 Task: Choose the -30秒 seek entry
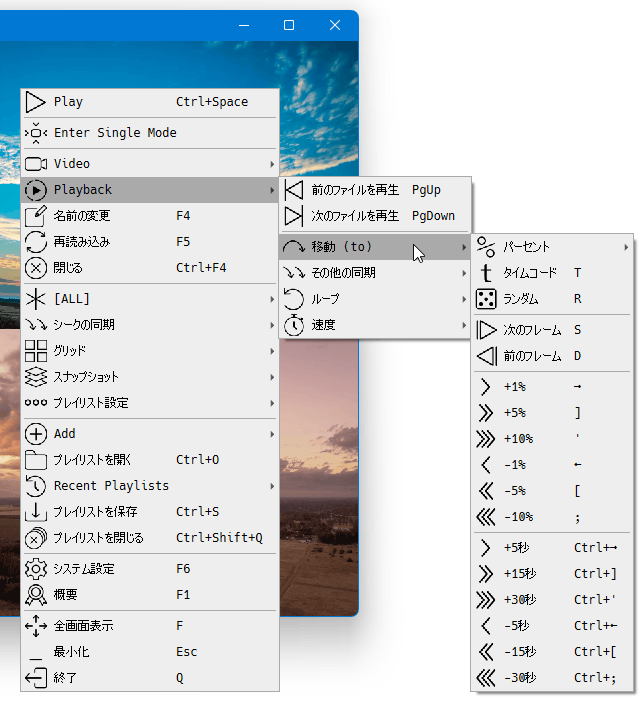pos(552,678)
